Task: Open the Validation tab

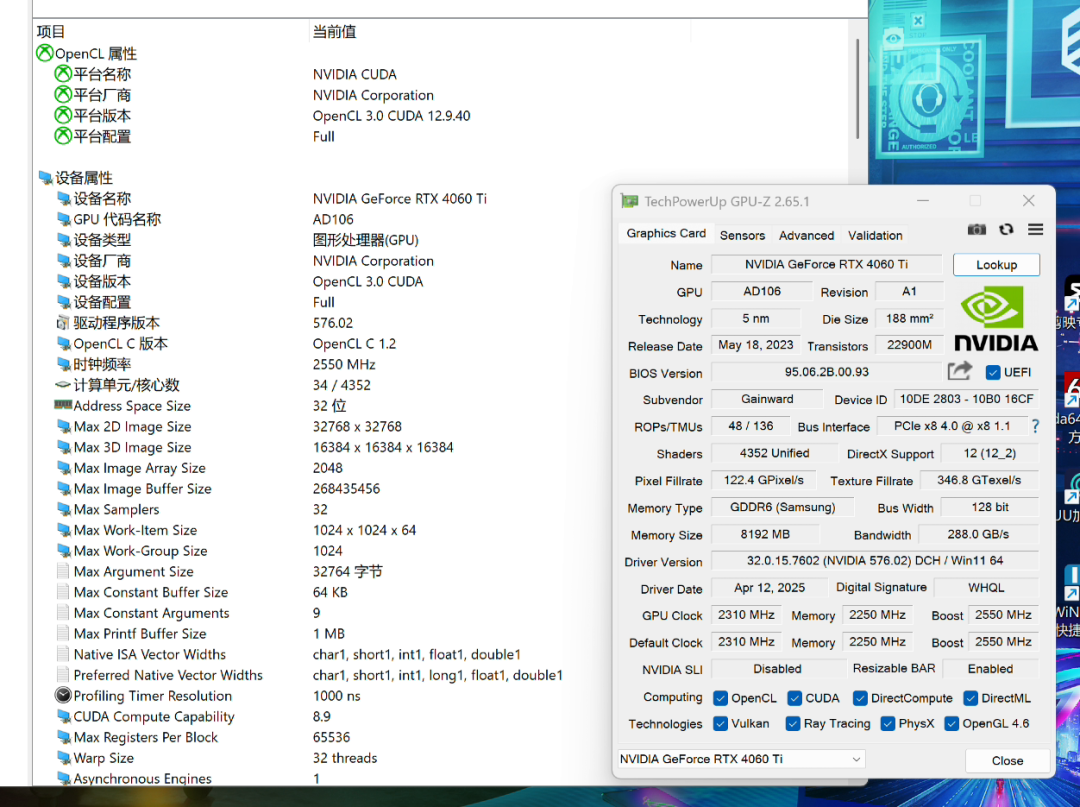Action: (x=875, y=235)
